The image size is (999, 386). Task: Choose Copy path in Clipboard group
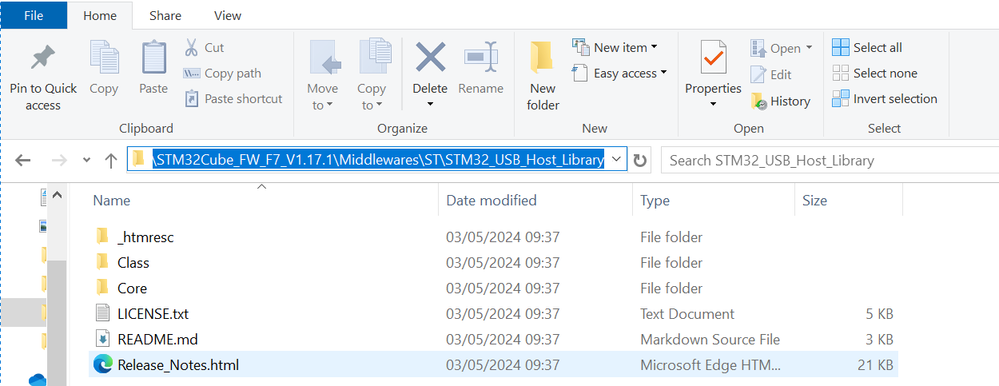click(222, 73)
